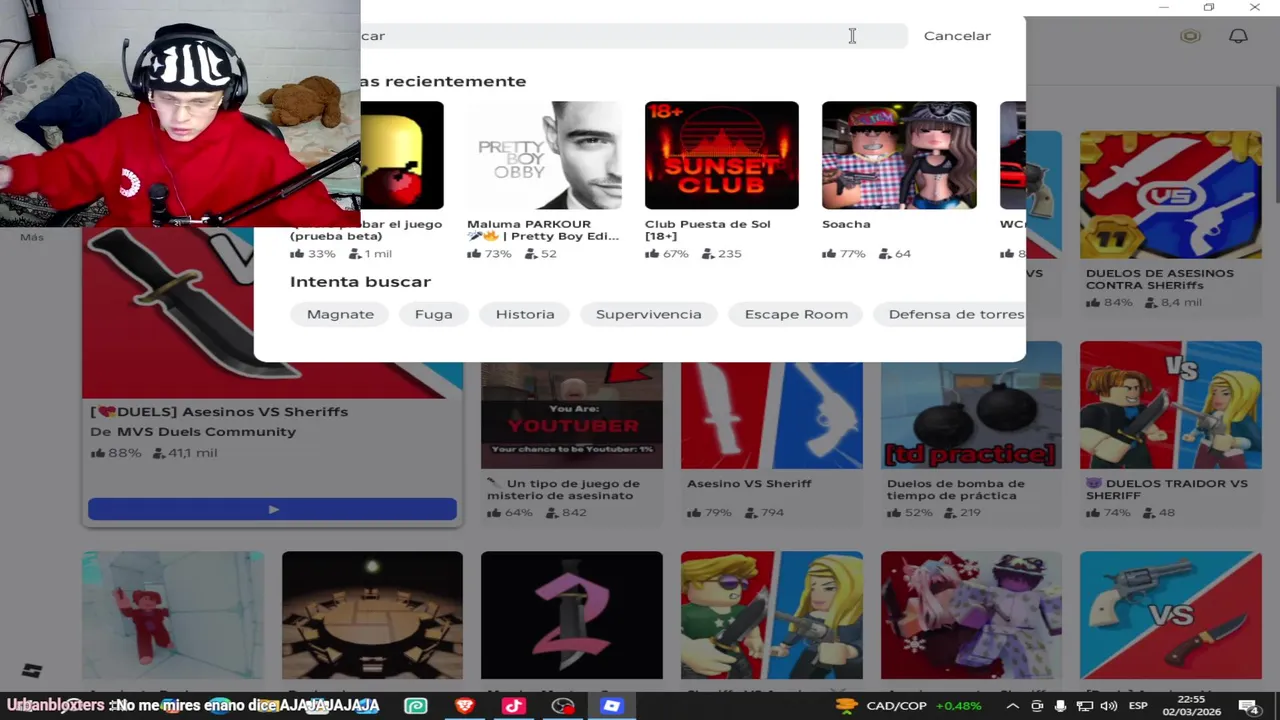Open the 'prueba beta' game thumbnail
The width and height of the screenshot is (1280, 720).
(402, 155)
